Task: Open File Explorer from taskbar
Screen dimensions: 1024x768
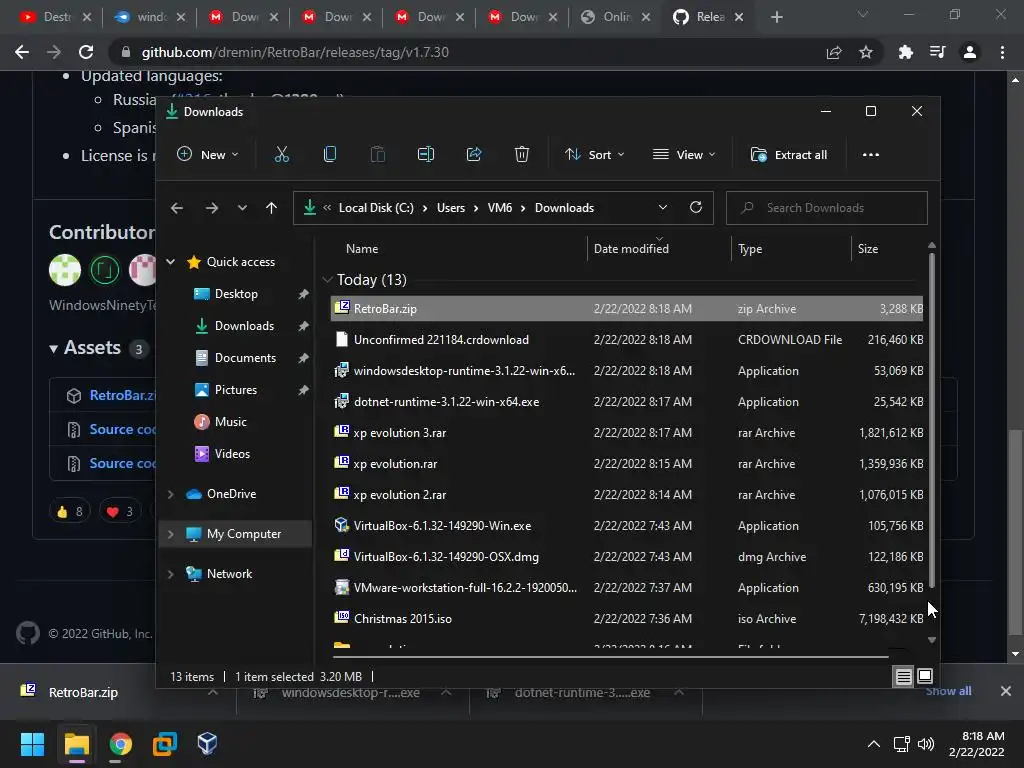Action: pyautogui.click(x=76, y=744)
